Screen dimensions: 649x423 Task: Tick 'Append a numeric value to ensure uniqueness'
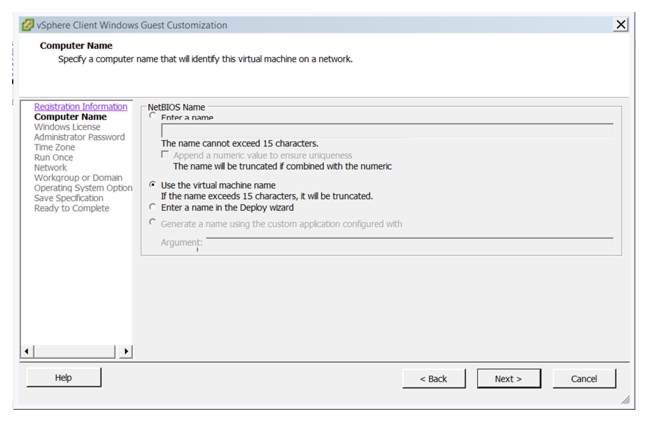(x=165, y=155)
